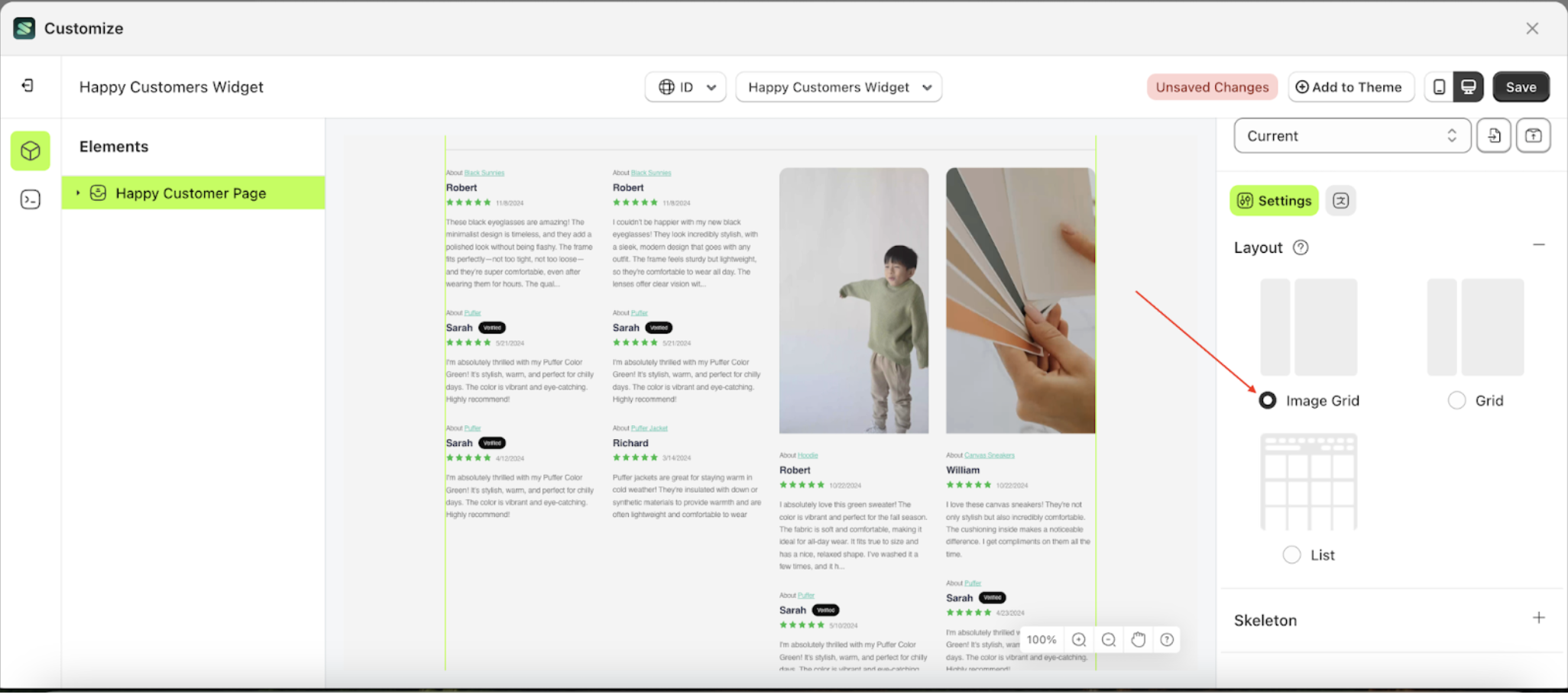
Task: Open the Happy Customers Widget dropdown
Action: pos(838,86)
